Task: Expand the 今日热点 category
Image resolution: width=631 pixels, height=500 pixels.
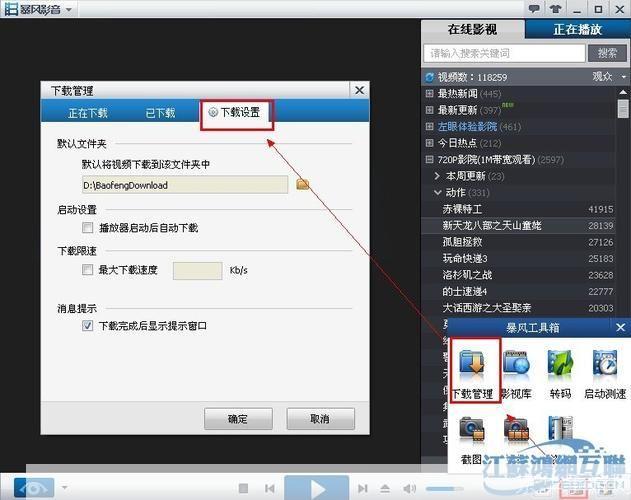Action: coord(429,143)
